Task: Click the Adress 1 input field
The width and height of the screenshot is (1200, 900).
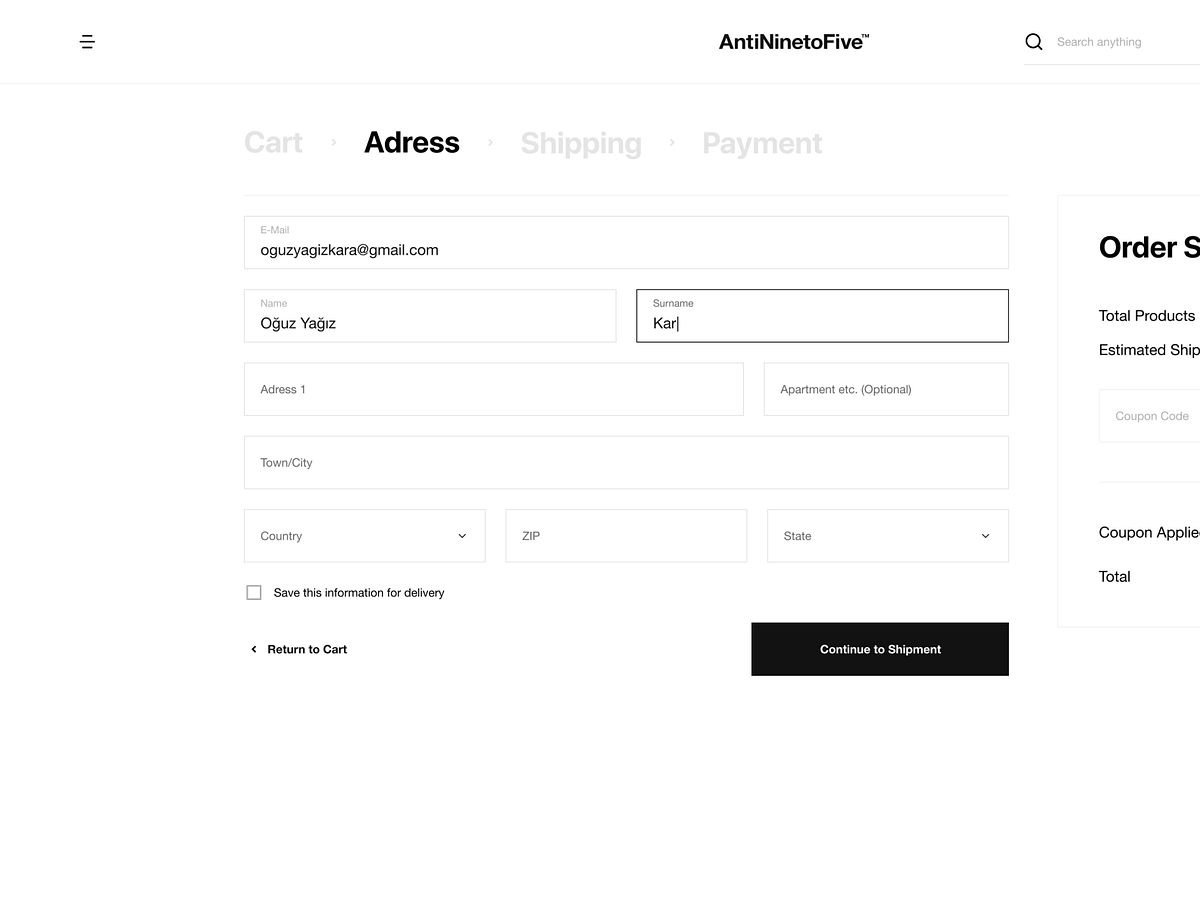Action: pos(494,389)
